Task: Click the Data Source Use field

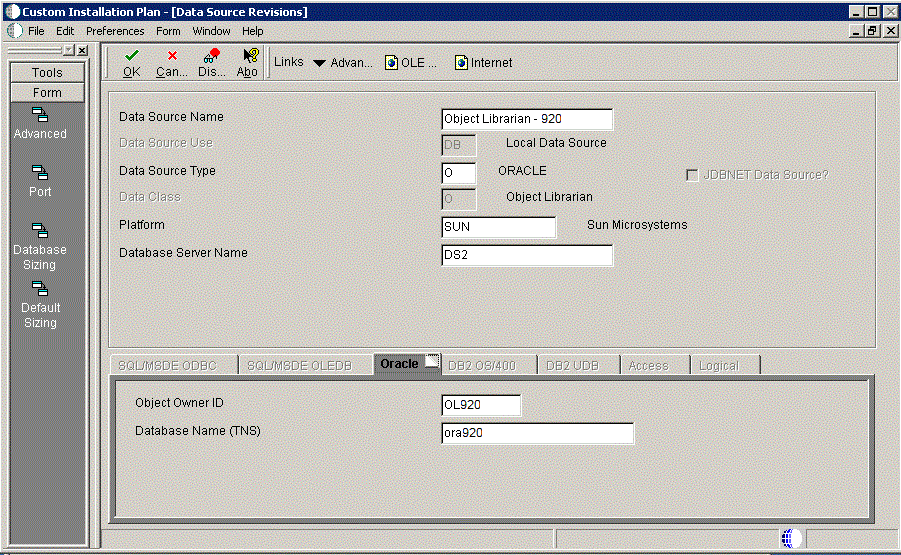Action: [459, 145]
